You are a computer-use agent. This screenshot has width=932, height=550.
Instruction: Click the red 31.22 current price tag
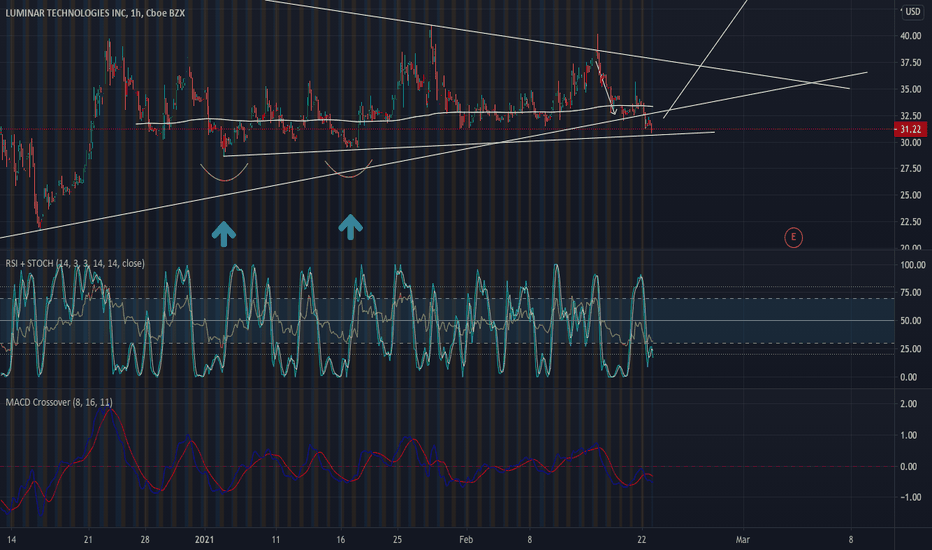(x=910, y=129)
